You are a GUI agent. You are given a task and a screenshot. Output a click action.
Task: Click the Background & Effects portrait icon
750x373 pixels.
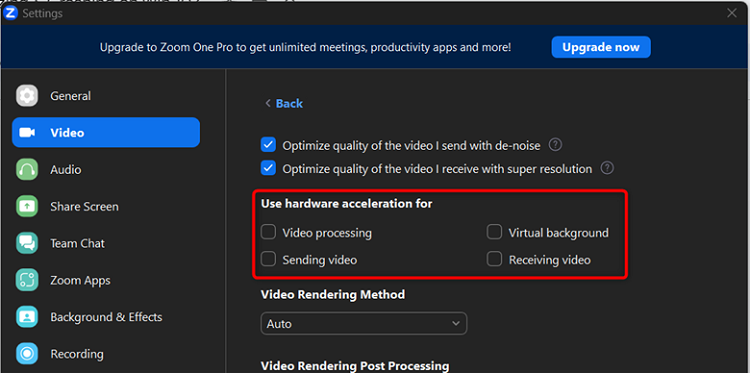tap(27, 317)
